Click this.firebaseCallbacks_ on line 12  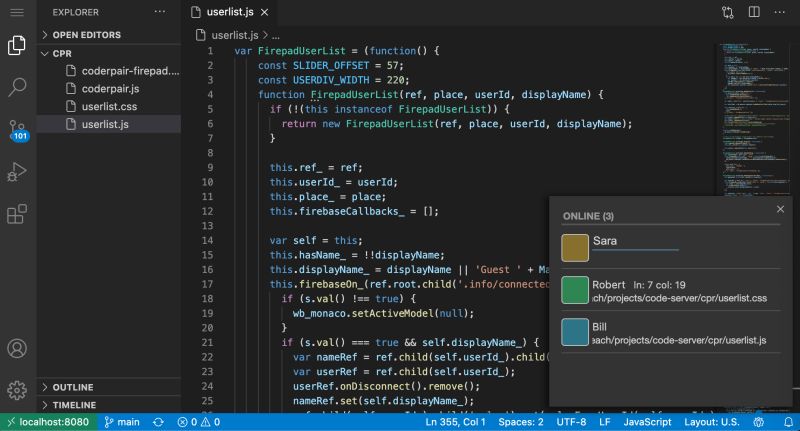coord(337,212)
